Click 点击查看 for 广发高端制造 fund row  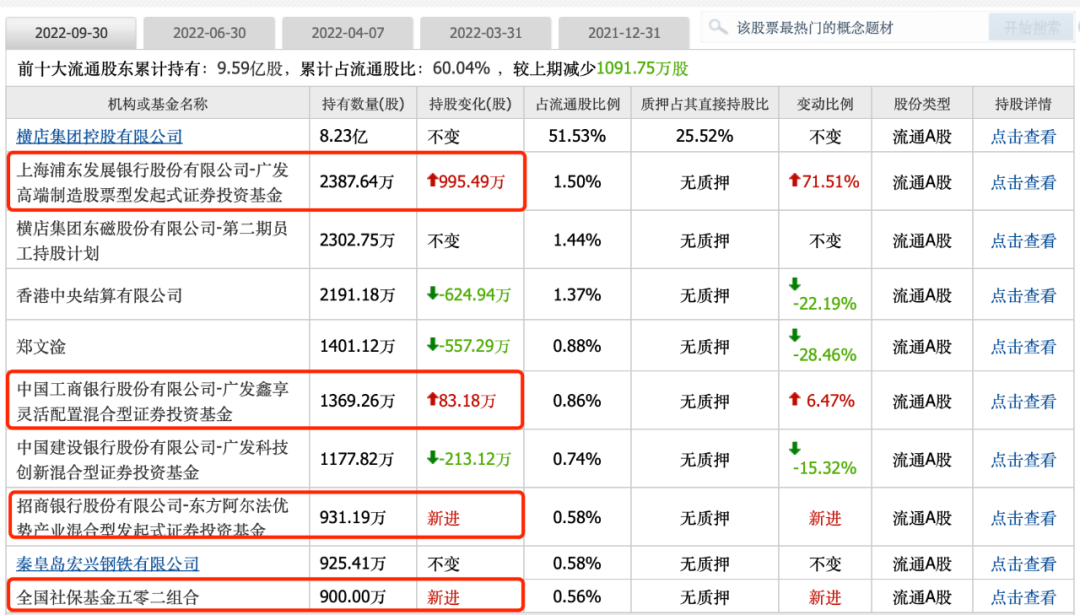coord(1023,183)
